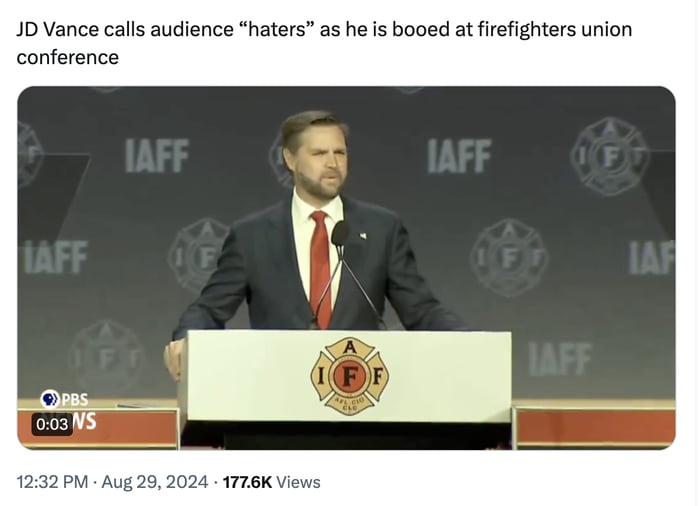Click the IAFF text left of the speaker's head
Screen dimensions: 700x506
[x=156, y=155]
